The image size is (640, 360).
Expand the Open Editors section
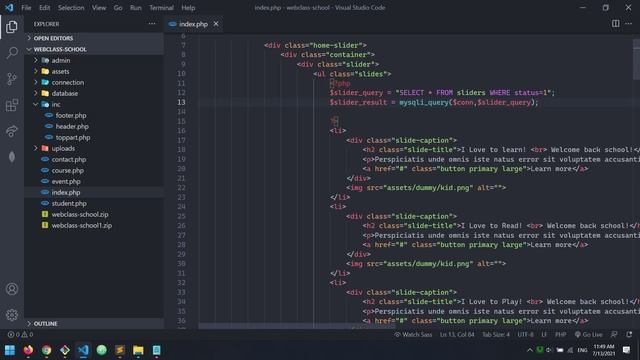[94, 38]
